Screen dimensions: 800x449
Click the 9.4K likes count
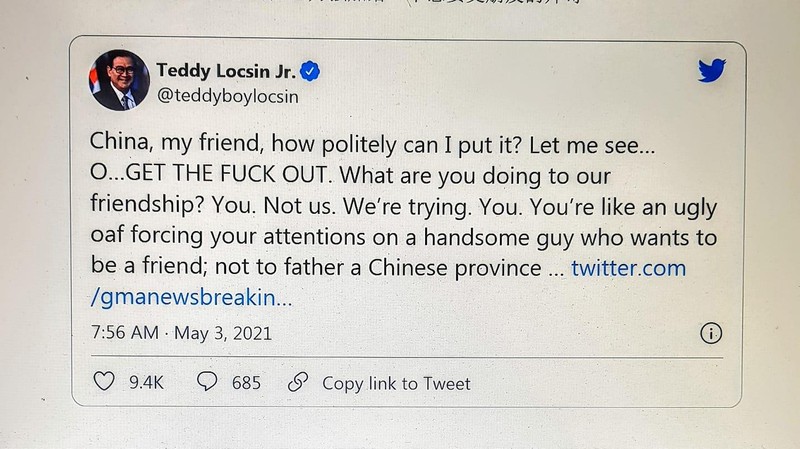[x=146, y=383]
